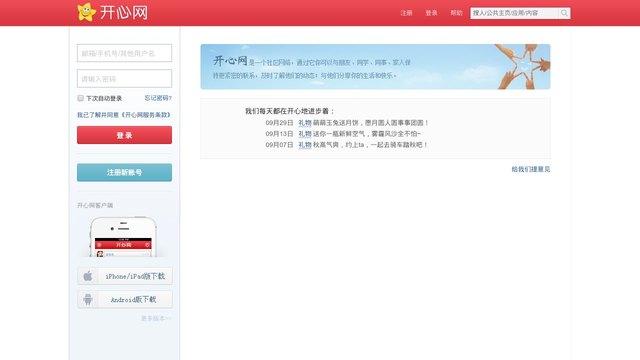Screen dimensions: 640x360
Task: Focus the header search box
Action: click(514, 13)
